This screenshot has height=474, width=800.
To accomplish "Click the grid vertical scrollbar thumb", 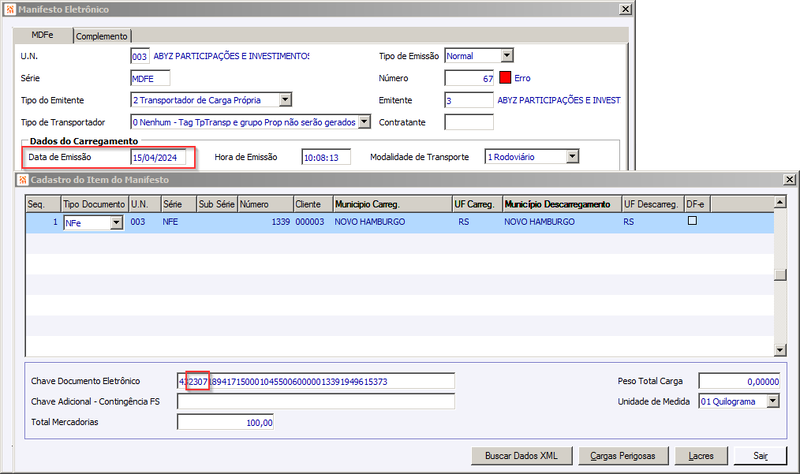I will point(780,275).
